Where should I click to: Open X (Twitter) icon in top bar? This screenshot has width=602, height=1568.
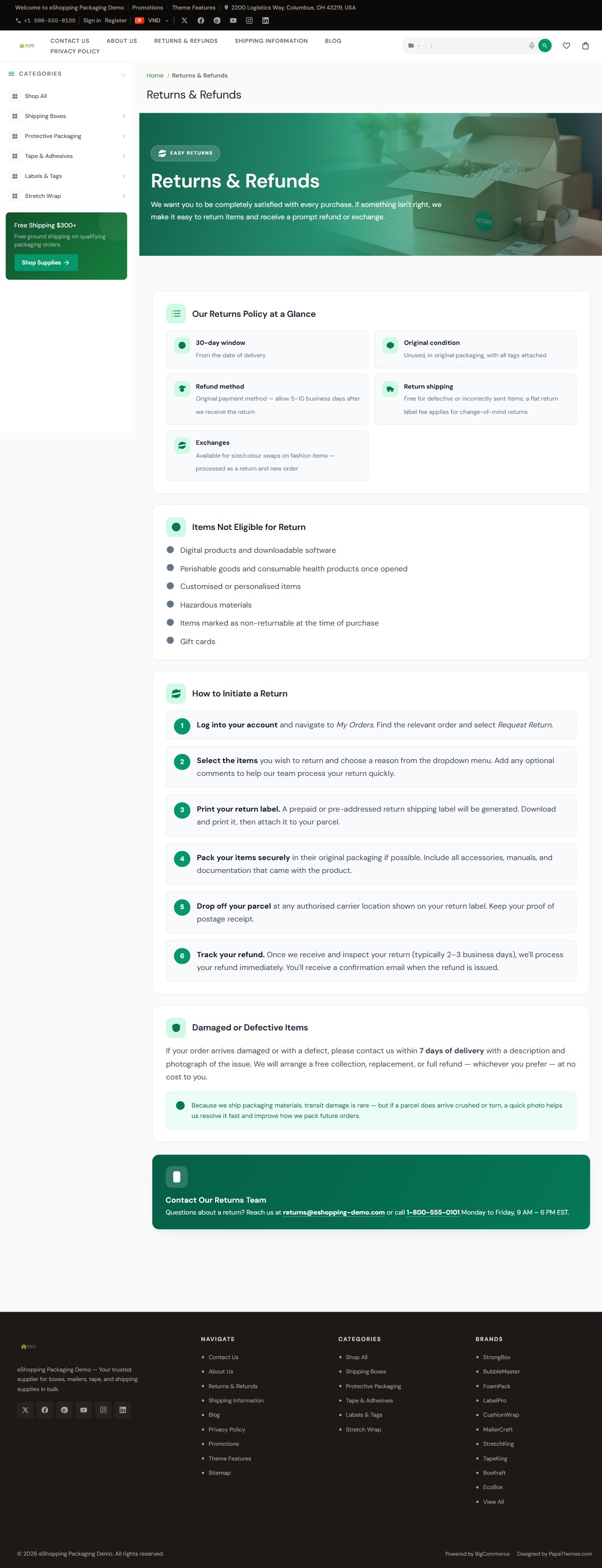(185, 21)
